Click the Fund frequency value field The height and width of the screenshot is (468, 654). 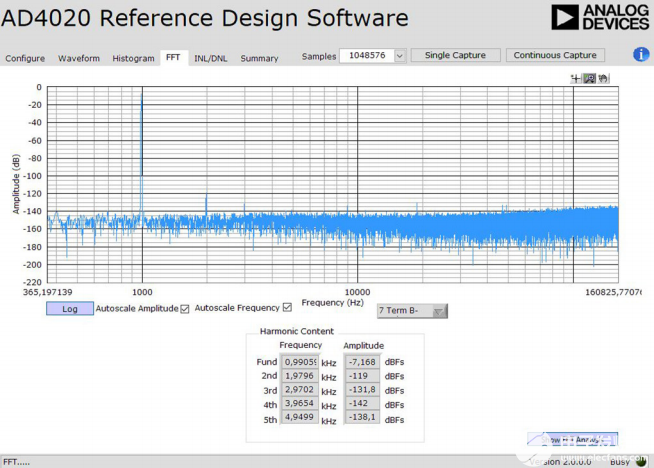tap(300, 361)
